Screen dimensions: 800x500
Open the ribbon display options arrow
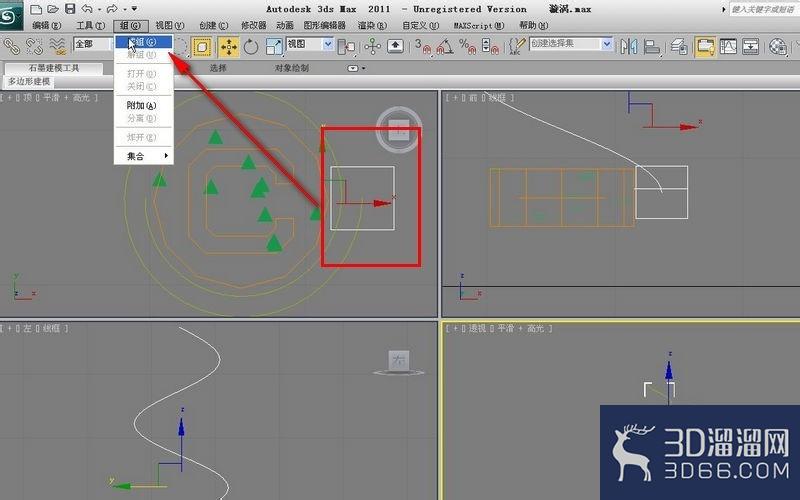click(363, 68)
